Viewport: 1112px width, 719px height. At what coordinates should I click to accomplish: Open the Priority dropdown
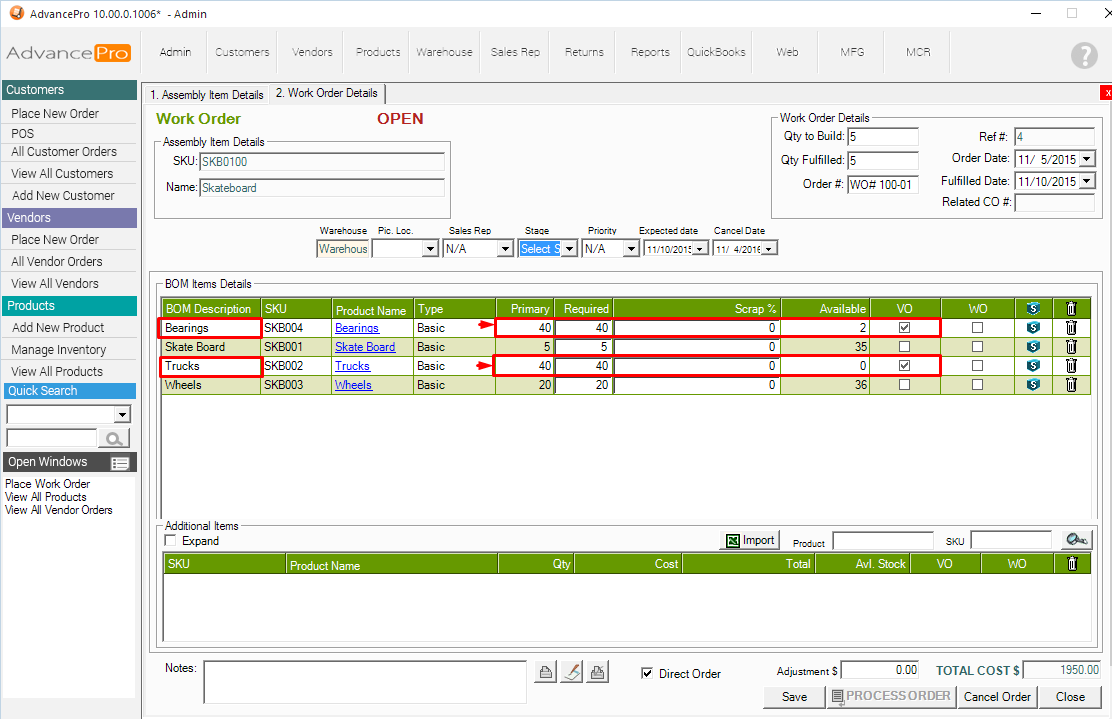click(630, 249)
